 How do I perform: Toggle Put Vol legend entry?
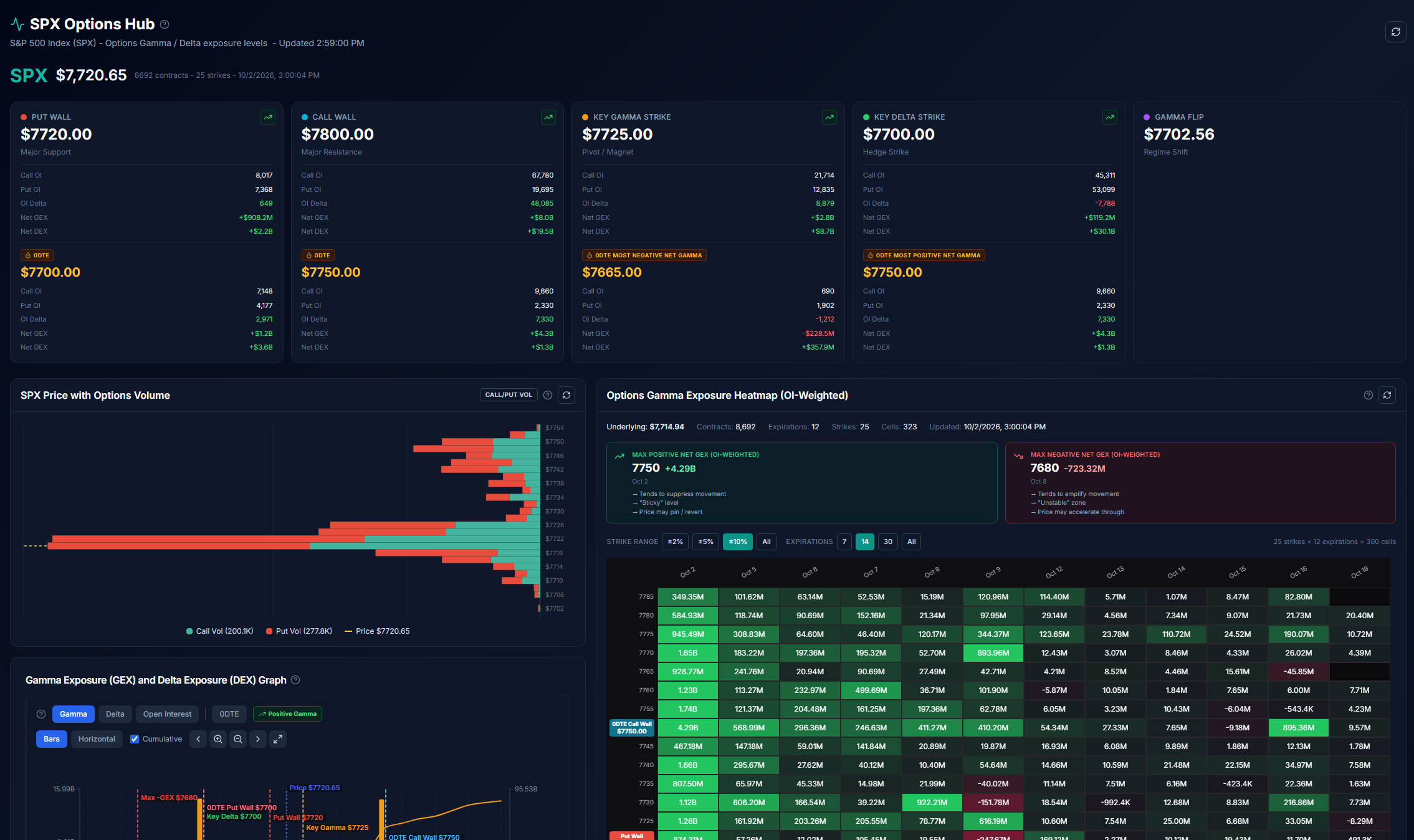pos(299,631)
